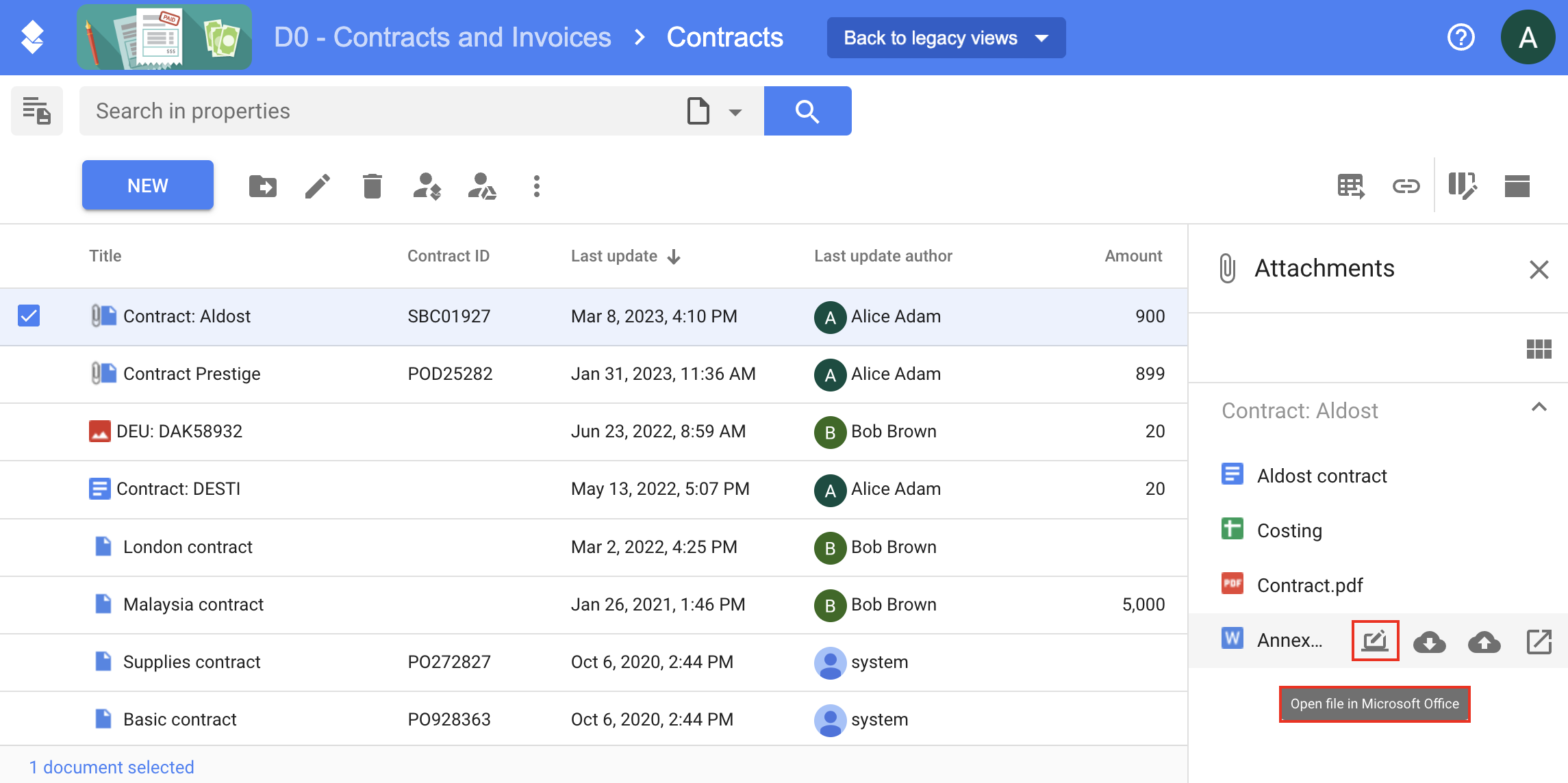Open the three-dot more actions menu
The image size is (1568, 783).
coord(536,186)
